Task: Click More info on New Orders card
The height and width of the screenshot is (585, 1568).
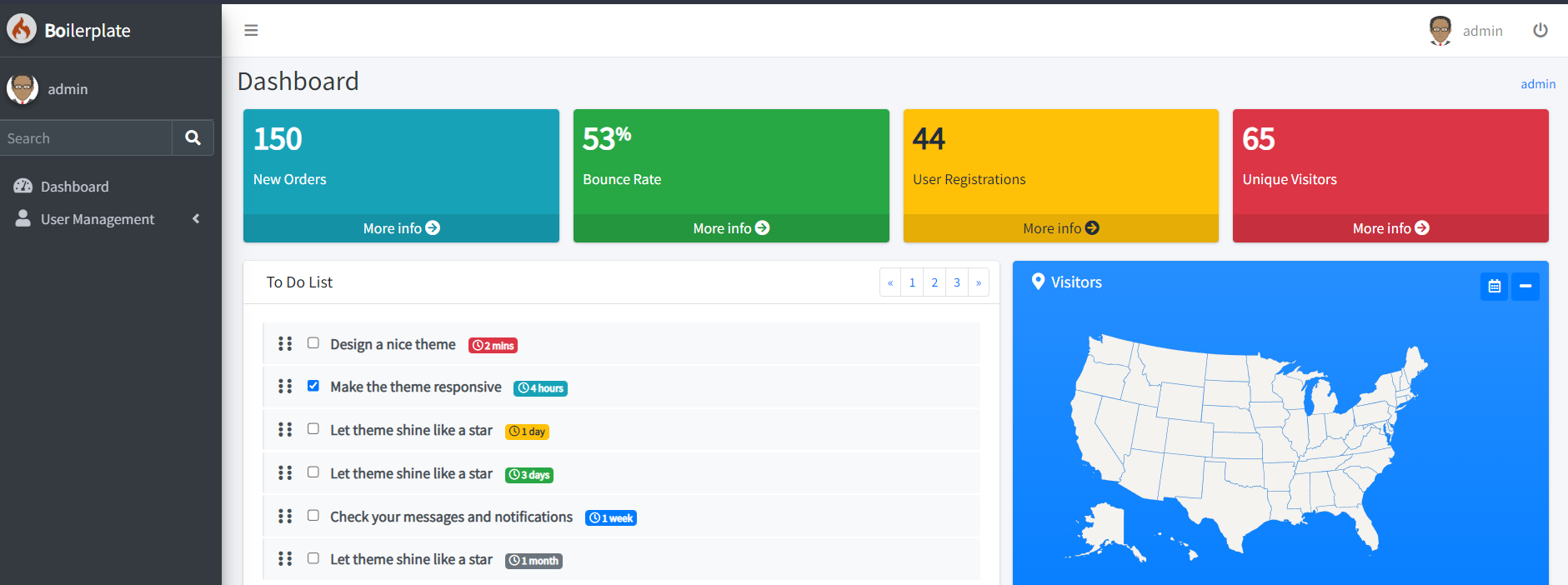Action: [401, 228]
